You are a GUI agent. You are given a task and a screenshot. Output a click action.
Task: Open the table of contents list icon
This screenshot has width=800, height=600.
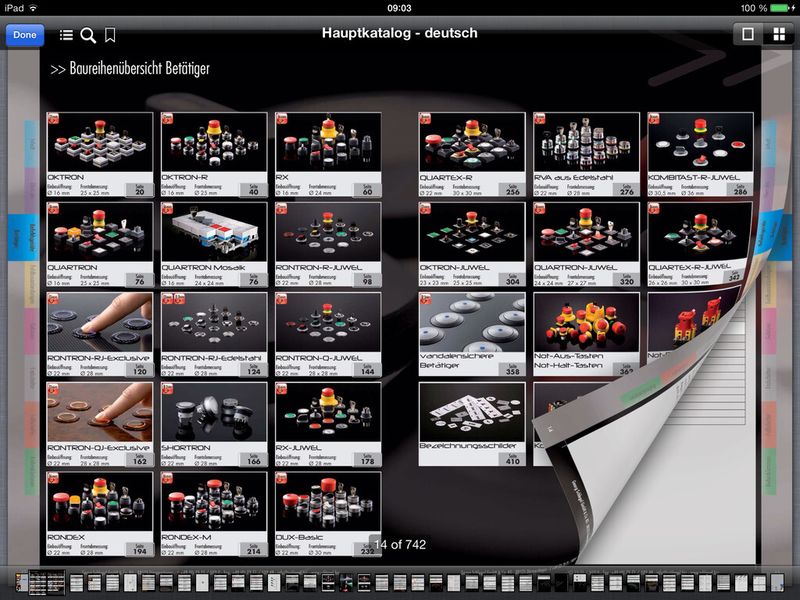pos(66,35)
